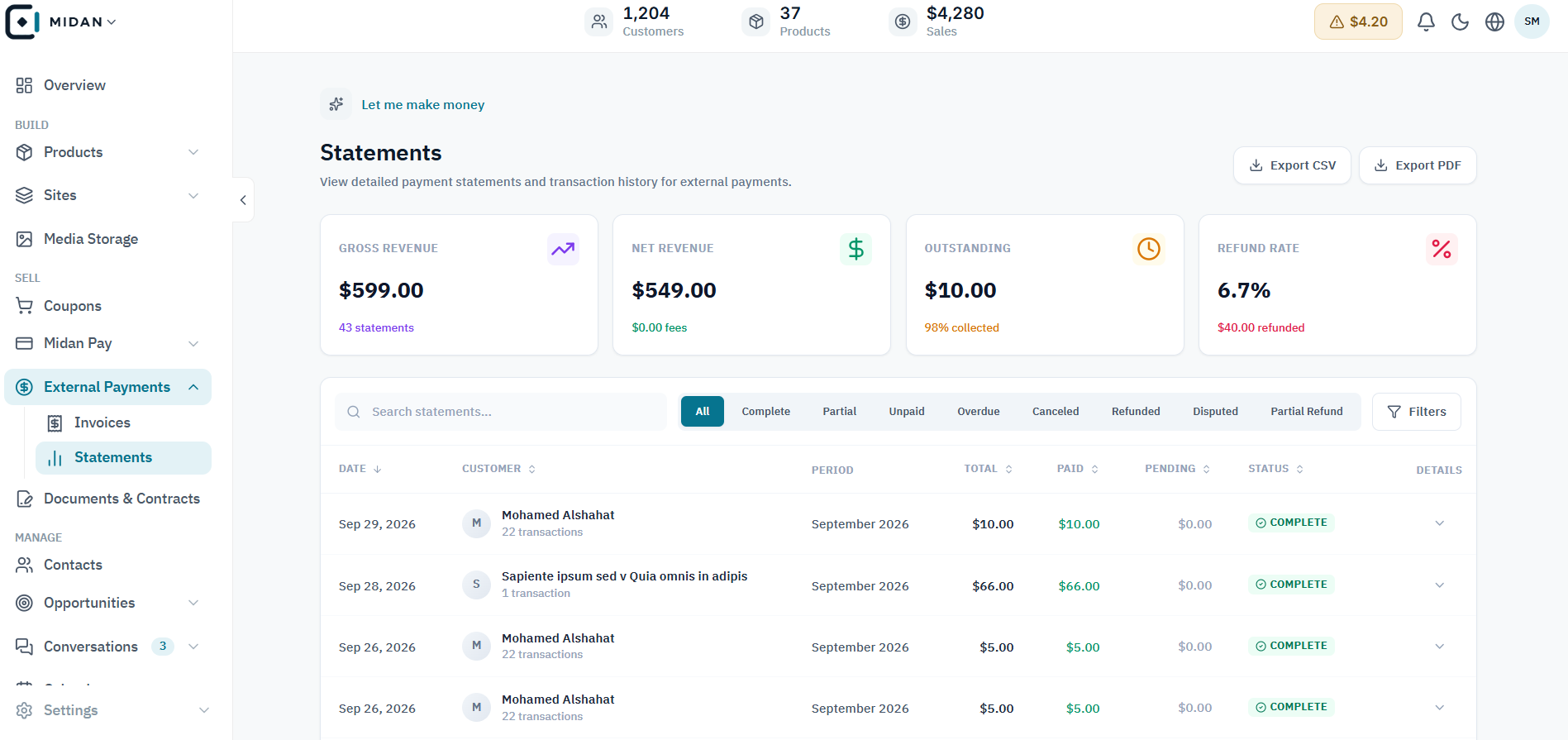Click the Net Revenue dollar icon
Viewport: 1568px width, 740px height.
coord(855,249)
